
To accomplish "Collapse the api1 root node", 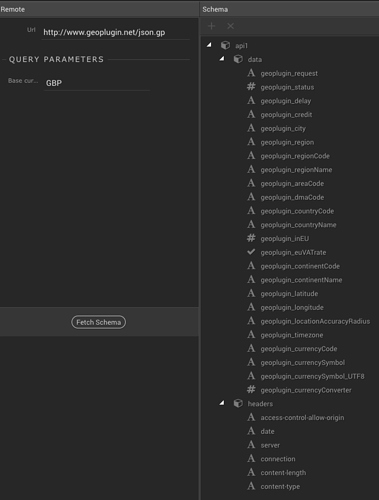I will (209, 45).
